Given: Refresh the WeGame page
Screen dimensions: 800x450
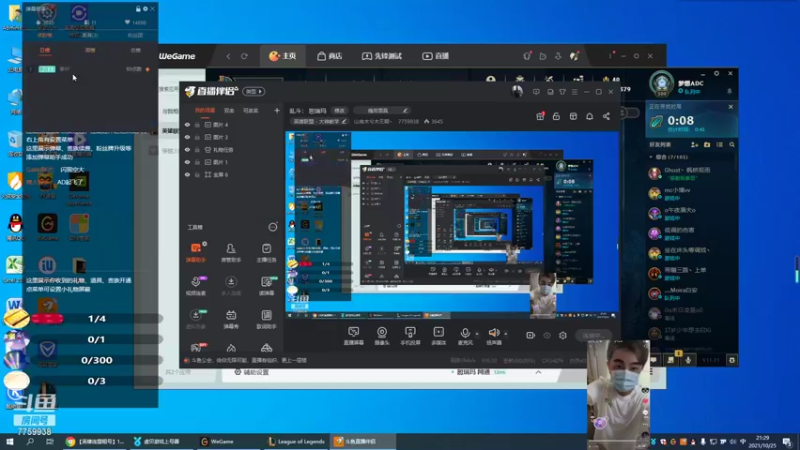Looking at the screenshot, I should point(244,56).
